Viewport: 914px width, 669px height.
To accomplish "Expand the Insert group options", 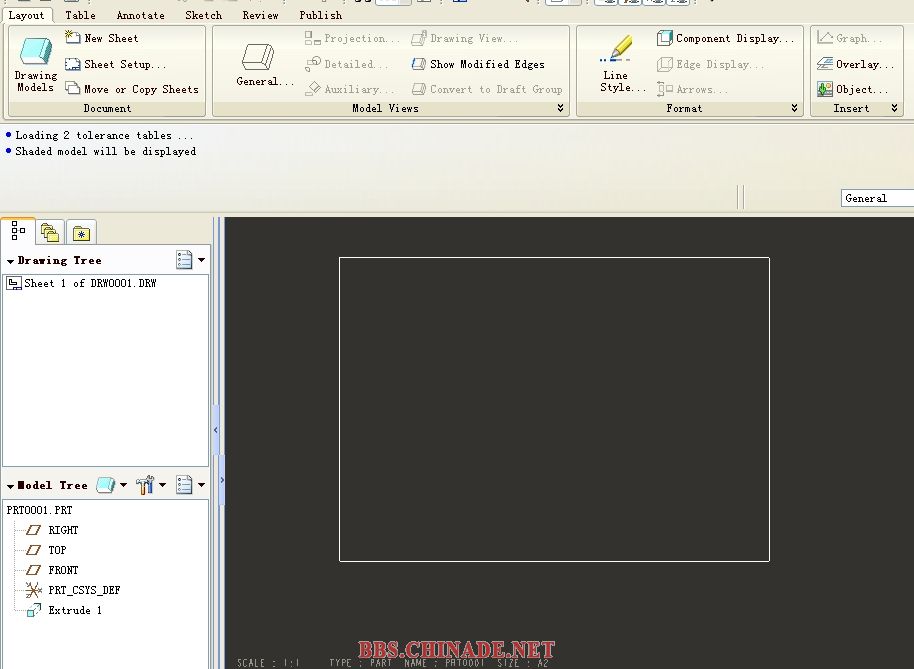I will [x=895, y=108].
